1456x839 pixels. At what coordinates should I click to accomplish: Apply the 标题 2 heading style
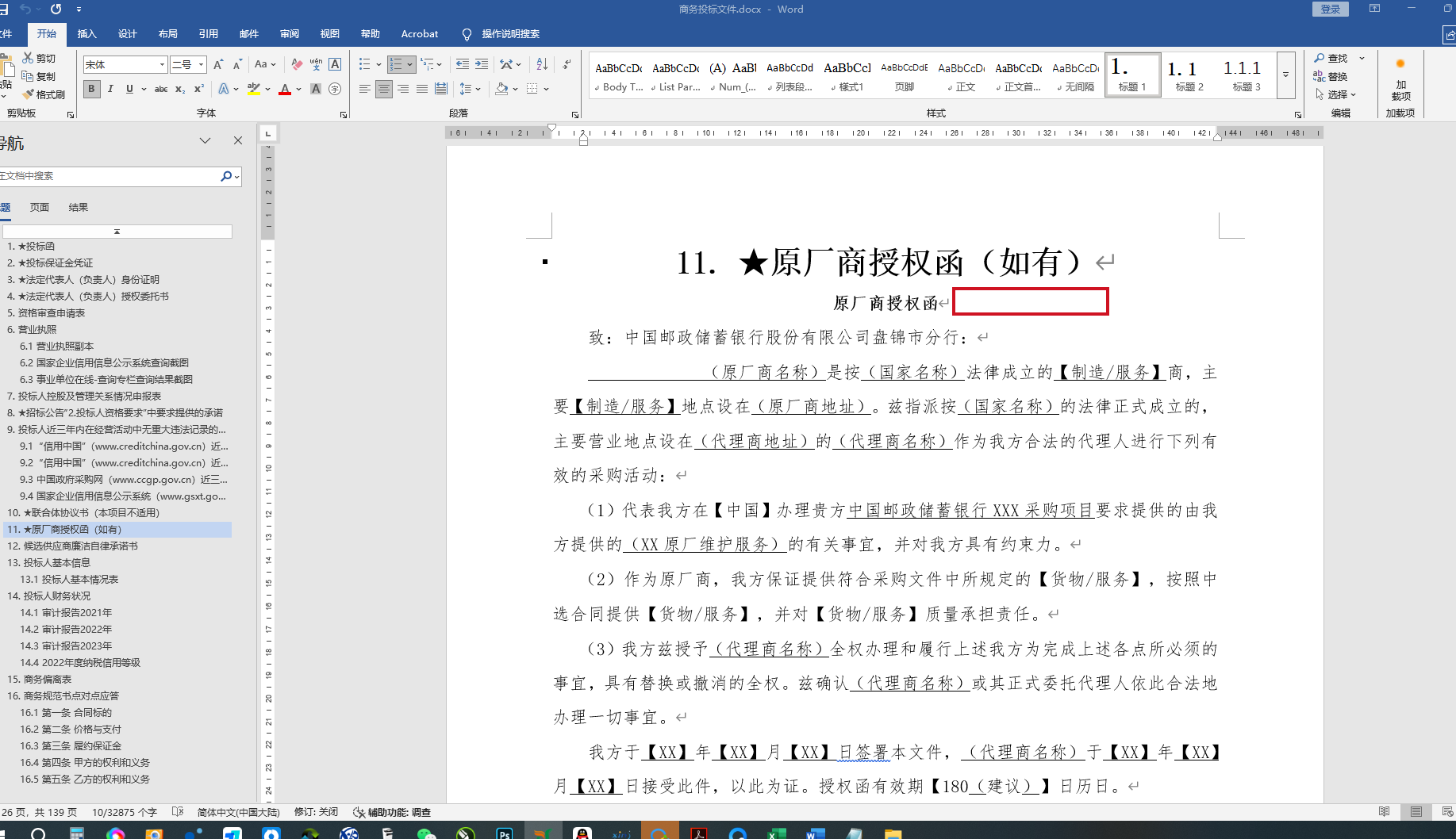coord(1189,75)
